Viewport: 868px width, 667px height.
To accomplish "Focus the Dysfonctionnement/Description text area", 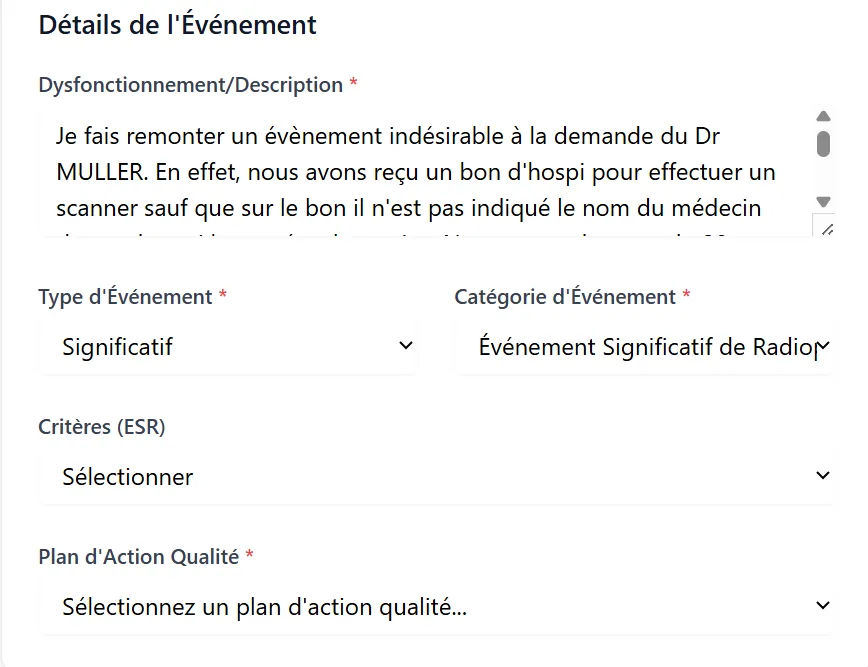I will tap(426, 173).
